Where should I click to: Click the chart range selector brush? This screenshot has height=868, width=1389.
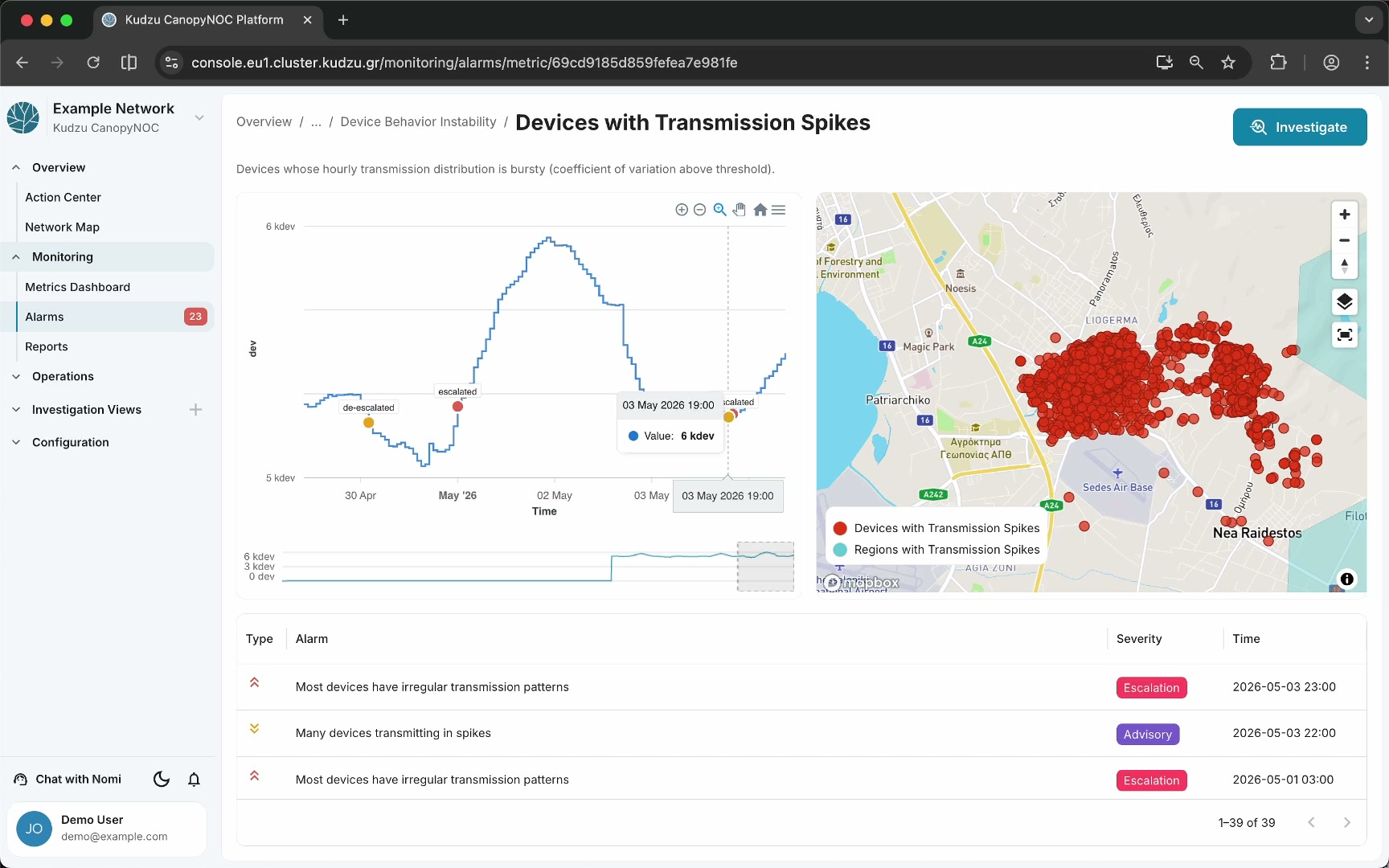[765, 567]
